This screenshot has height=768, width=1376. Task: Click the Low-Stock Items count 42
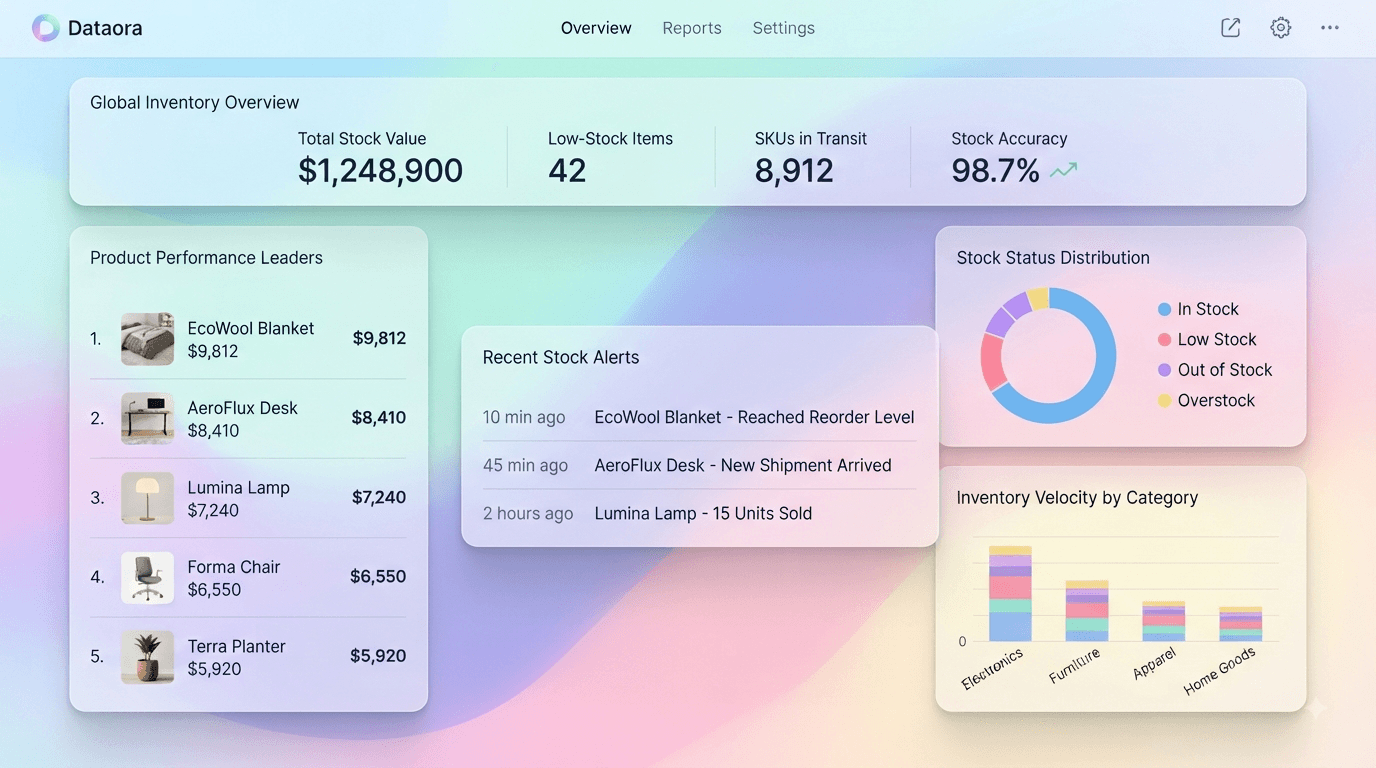567,171
